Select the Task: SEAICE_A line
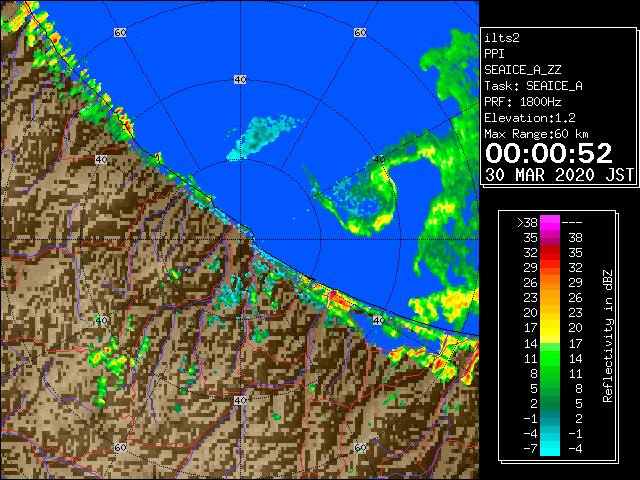Viewport: 640px width, 480px height. [533, 86]
